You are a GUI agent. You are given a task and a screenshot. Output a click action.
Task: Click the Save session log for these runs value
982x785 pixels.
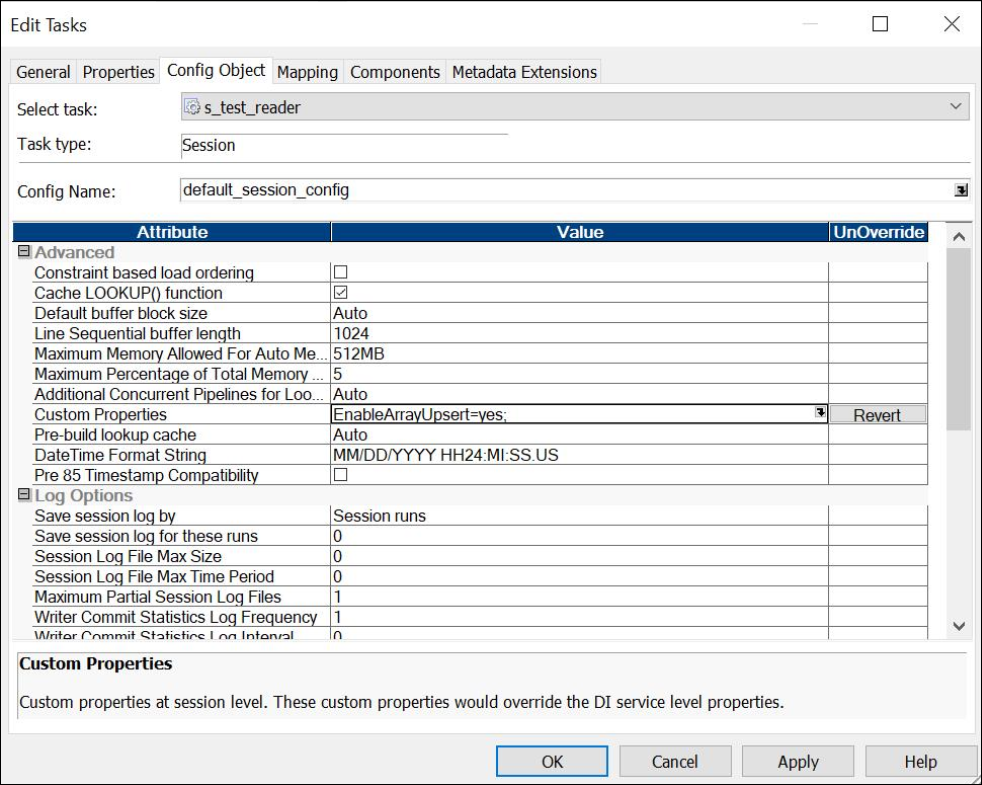(579, 536)
